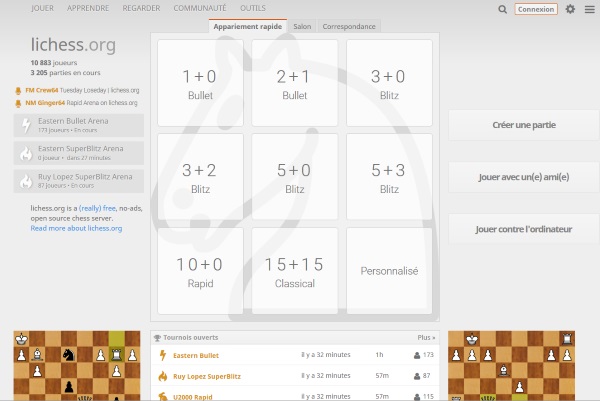Click the lichess.org site title
Screen dimensions: 600x401
(x=73, y=45)
